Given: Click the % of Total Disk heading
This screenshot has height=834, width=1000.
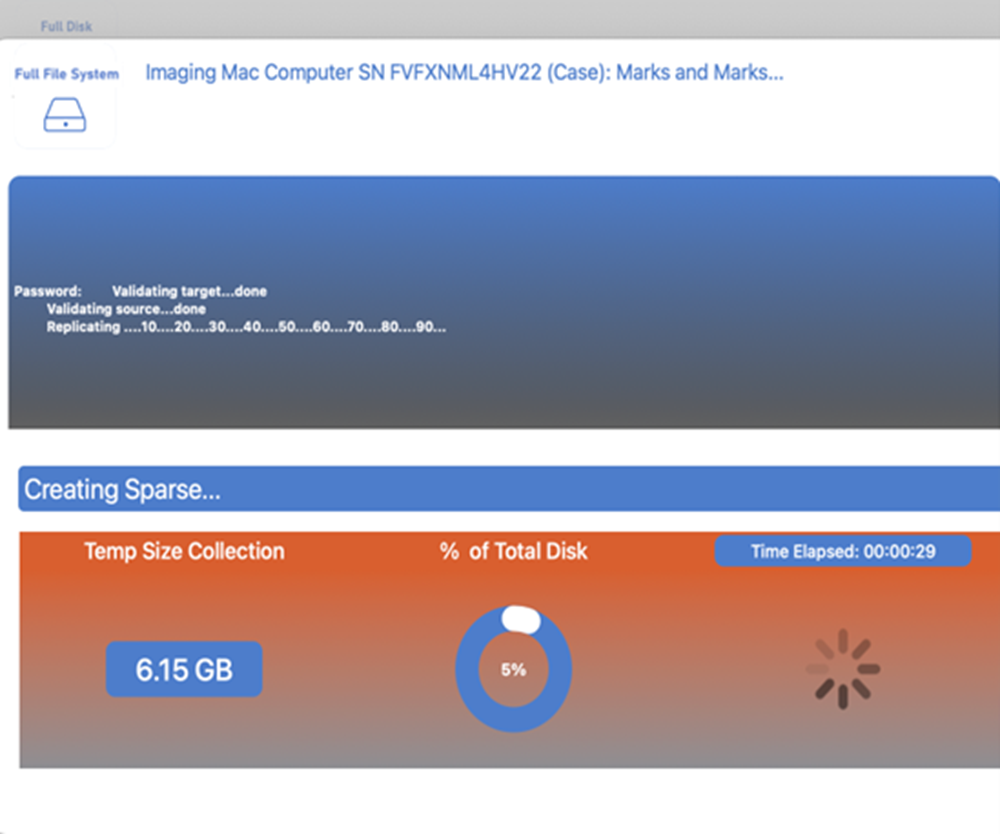Looking at the screenshot, I should pyautogui.click(x=513, y=551).
